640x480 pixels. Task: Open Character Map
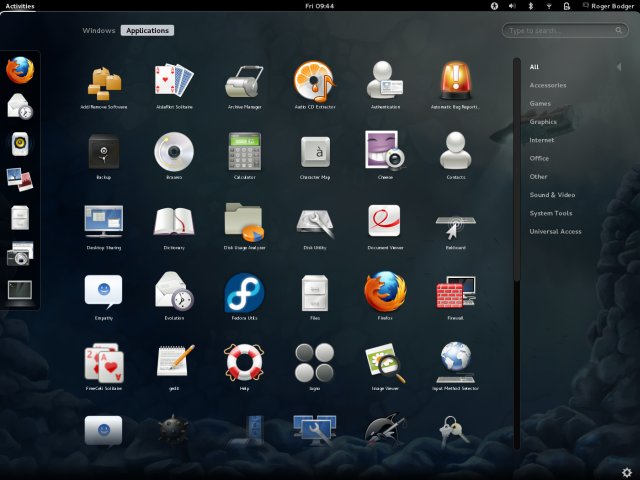point(315,155)
